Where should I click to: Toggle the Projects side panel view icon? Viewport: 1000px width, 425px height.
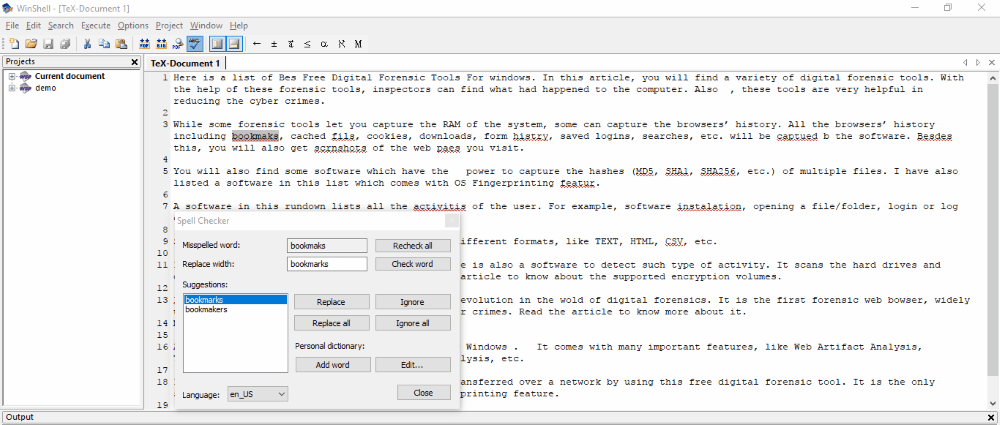pyautogui.click(x=217, y=44)
